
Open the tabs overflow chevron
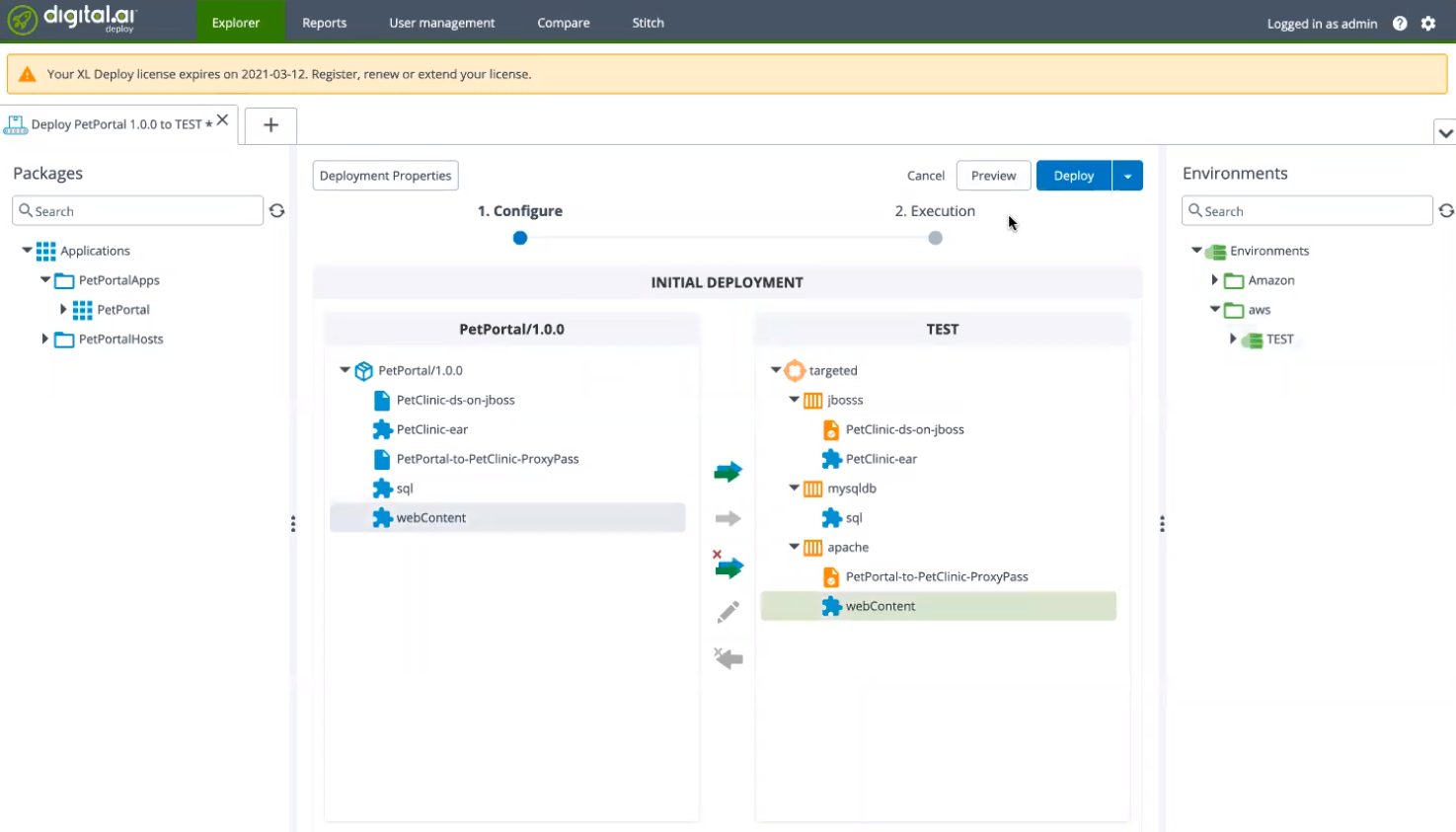1445,133
